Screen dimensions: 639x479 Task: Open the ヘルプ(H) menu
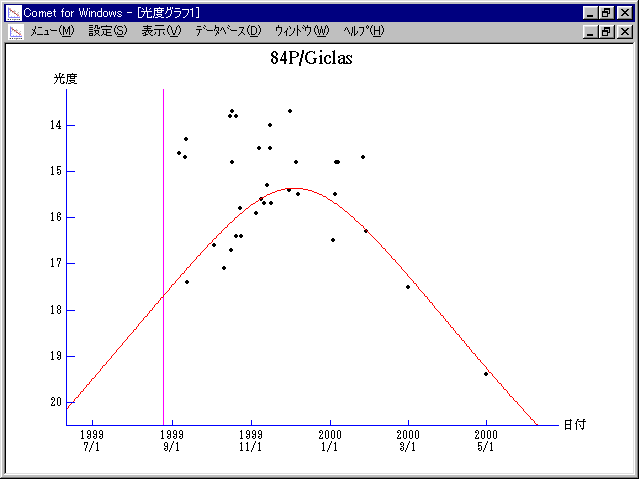(x=364, y=31)
